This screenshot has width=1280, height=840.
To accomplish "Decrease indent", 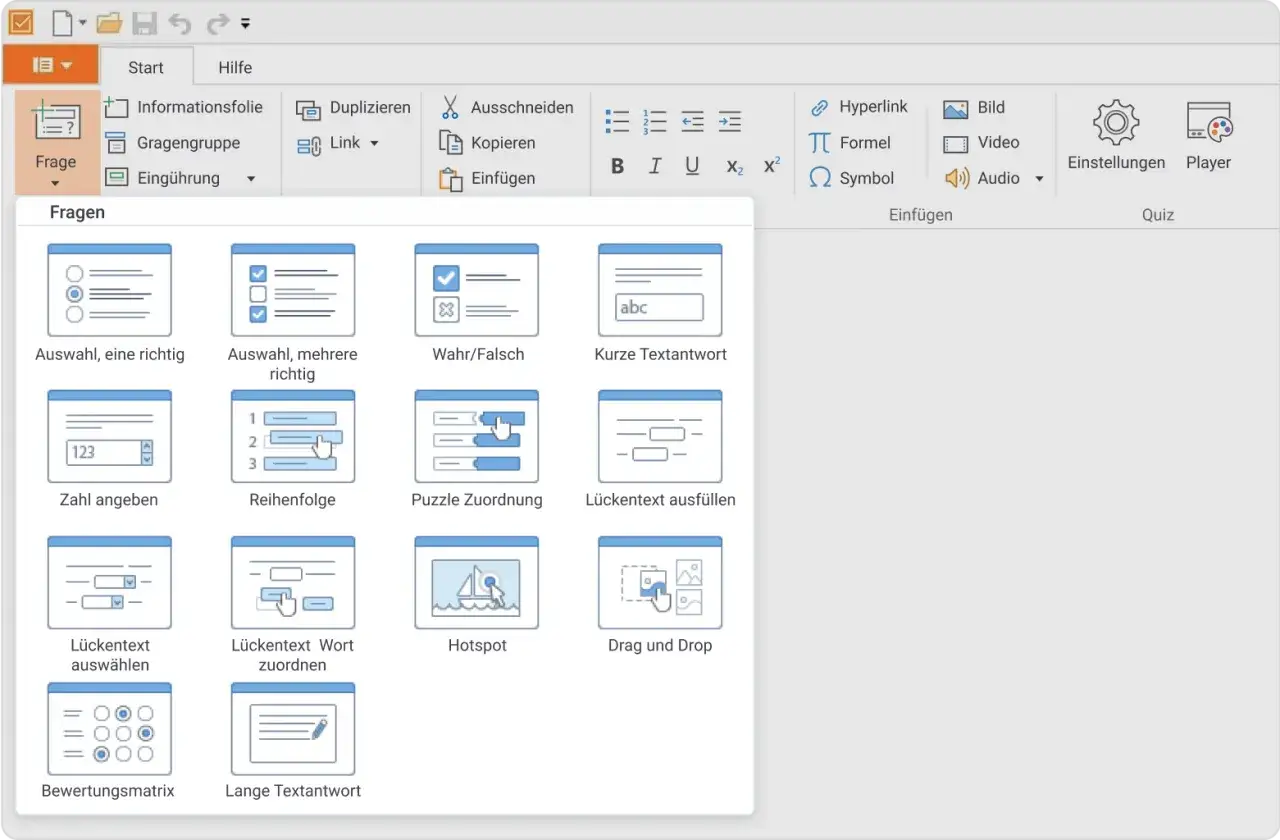I will coord(692,121).
